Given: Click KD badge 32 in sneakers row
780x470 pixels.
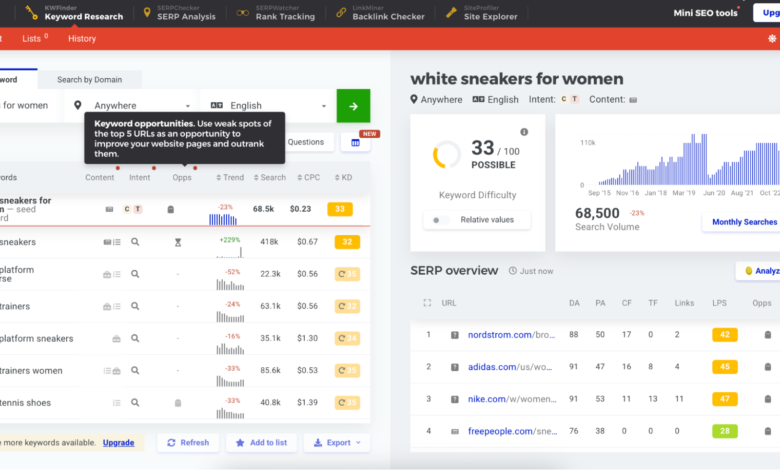Looking at the screenshot, I should coord(347,242).
